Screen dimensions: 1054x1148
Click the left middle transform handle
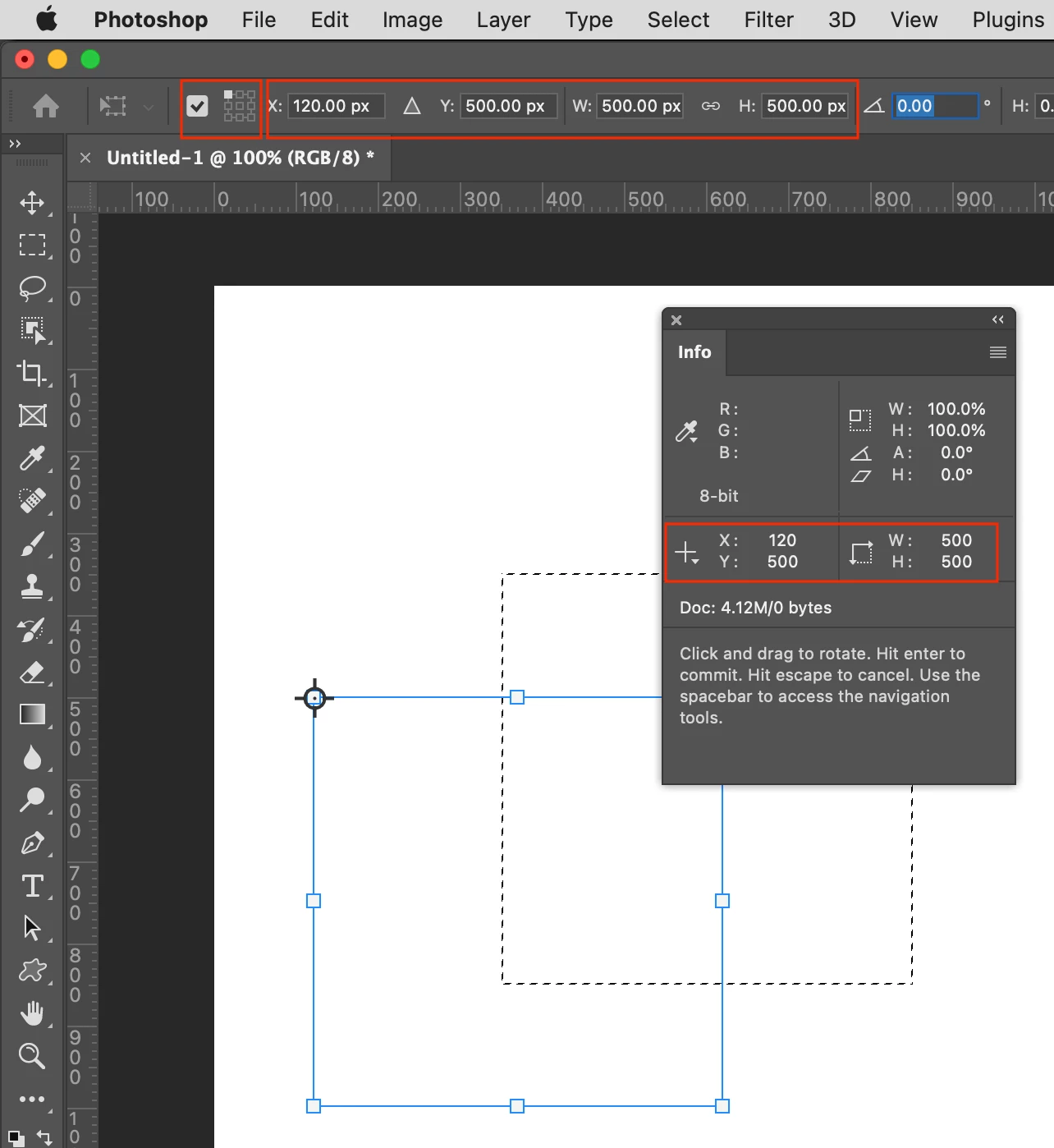pos(314,901)
